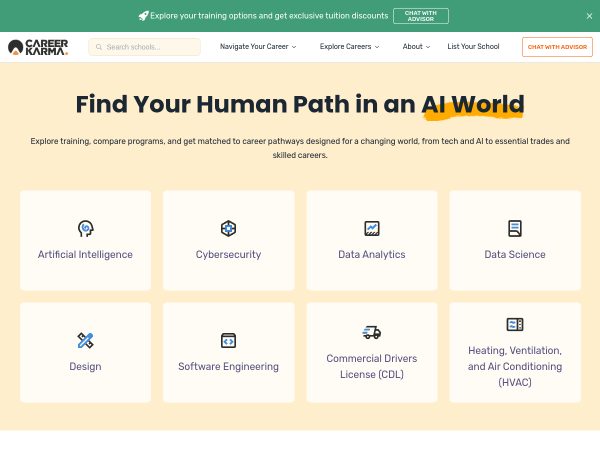Open the Software Engineering category link
This screenshot has width=600, height=450.
228,352
